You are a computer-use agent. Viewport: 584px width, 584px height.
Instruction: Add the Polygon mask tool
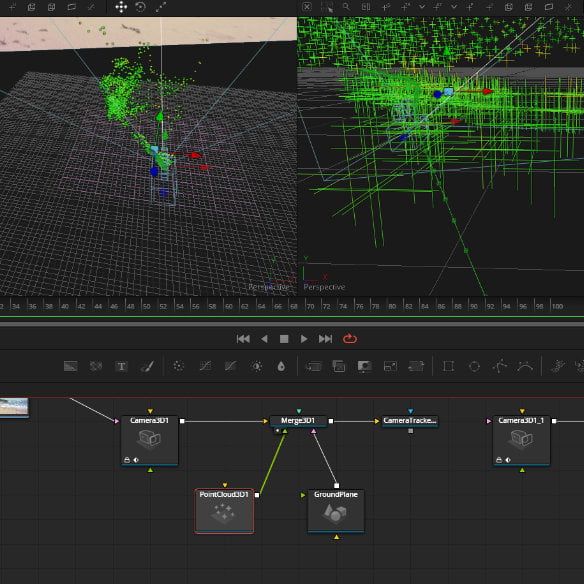[x=499, y=366]
